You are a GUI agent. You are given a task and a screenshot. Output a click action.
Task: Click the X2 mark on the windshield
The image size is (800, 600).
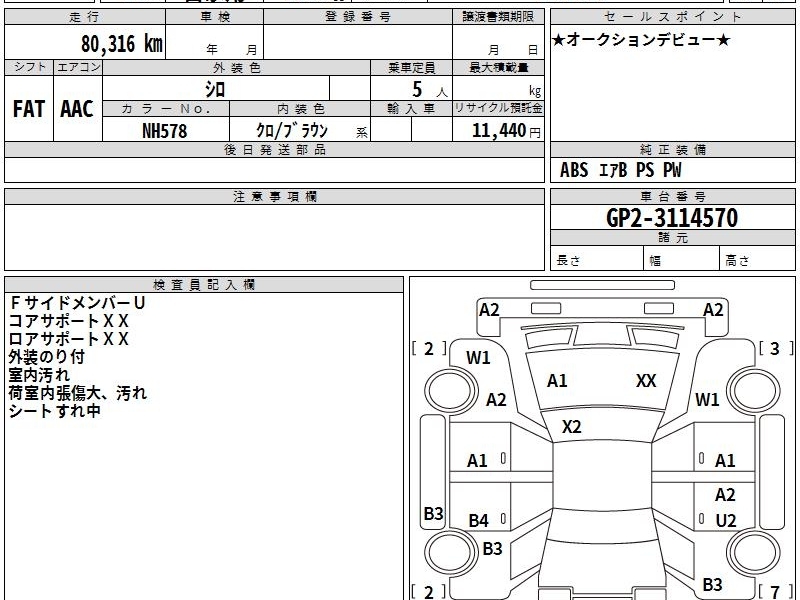[571, 427]
